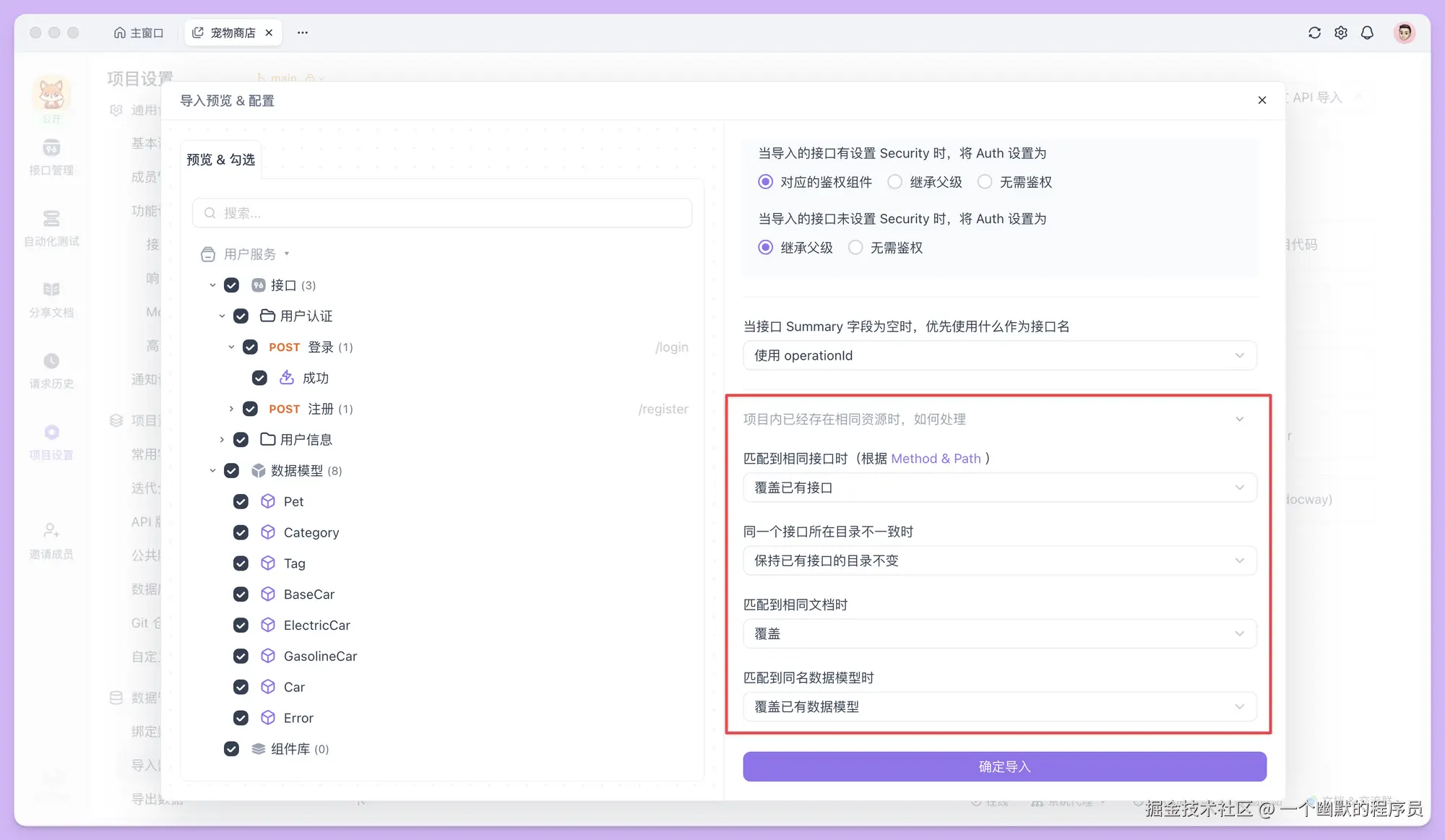Open the 邀请成员 sidebar panel
1445x840 pixels.
[x=51, y=540]
